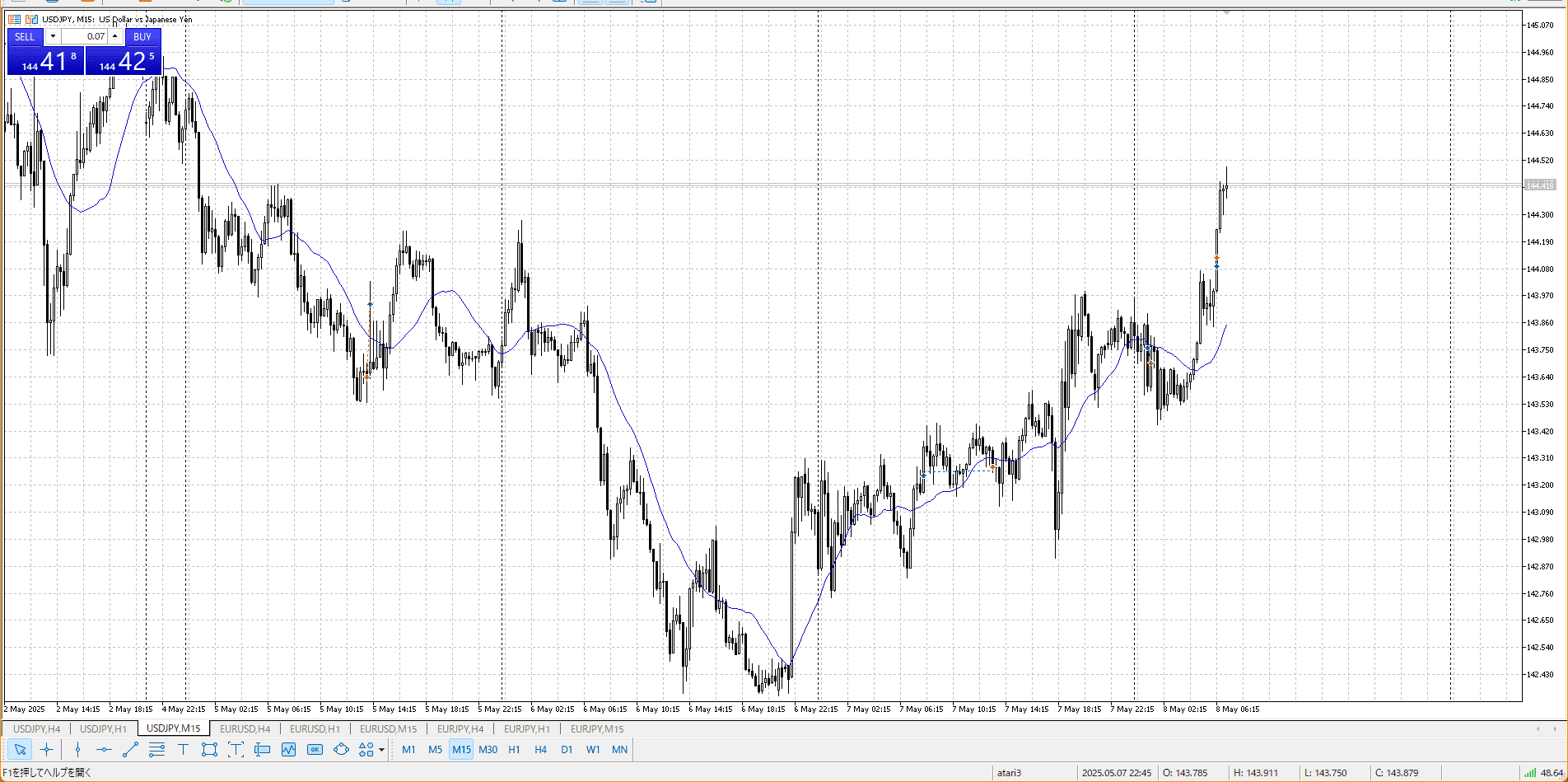The width and height of the screenshot is (1568, 782).
Task: Select the trendline drawing tool
Action: [130, 749]
